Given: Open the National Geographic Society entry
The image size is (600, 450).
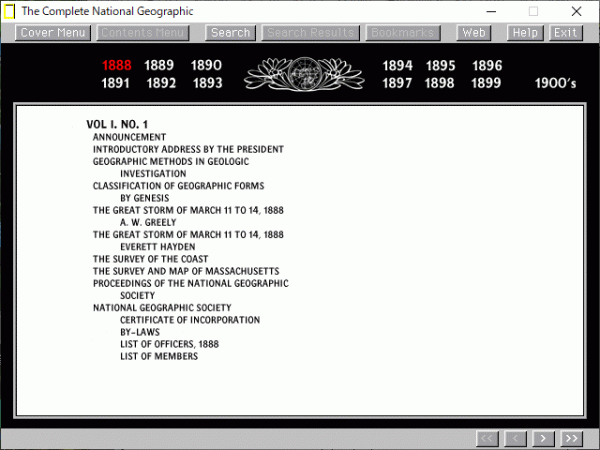Looking at the screenshot, I should tap(162, 308).
